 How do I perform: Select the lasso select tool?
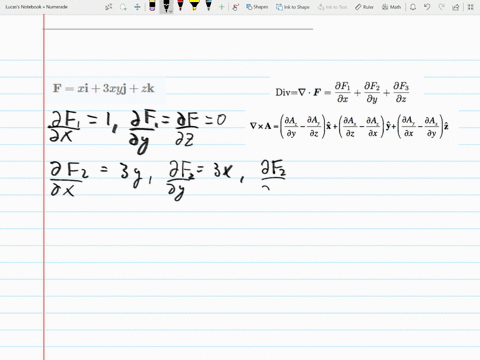[123, 7]
